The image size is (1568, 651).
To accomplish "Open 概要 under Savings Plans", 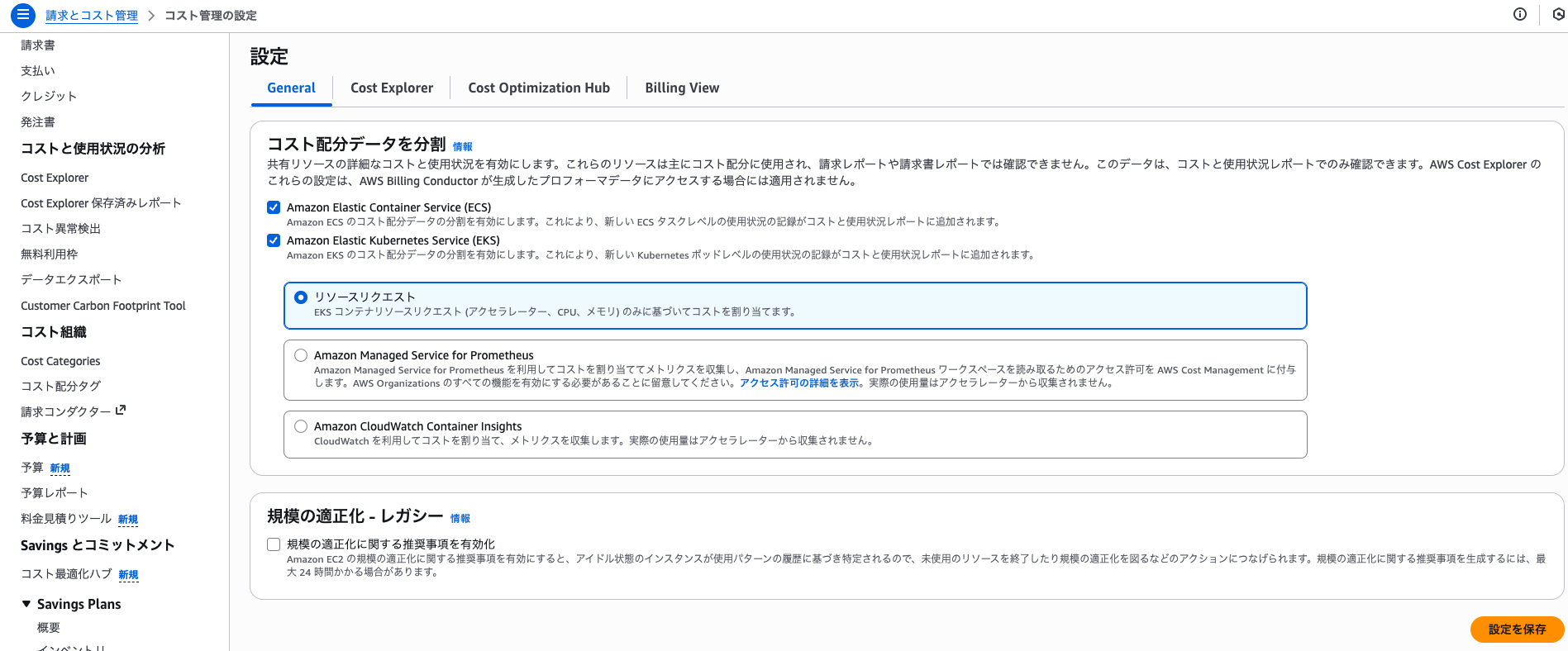I will [49, 628].
